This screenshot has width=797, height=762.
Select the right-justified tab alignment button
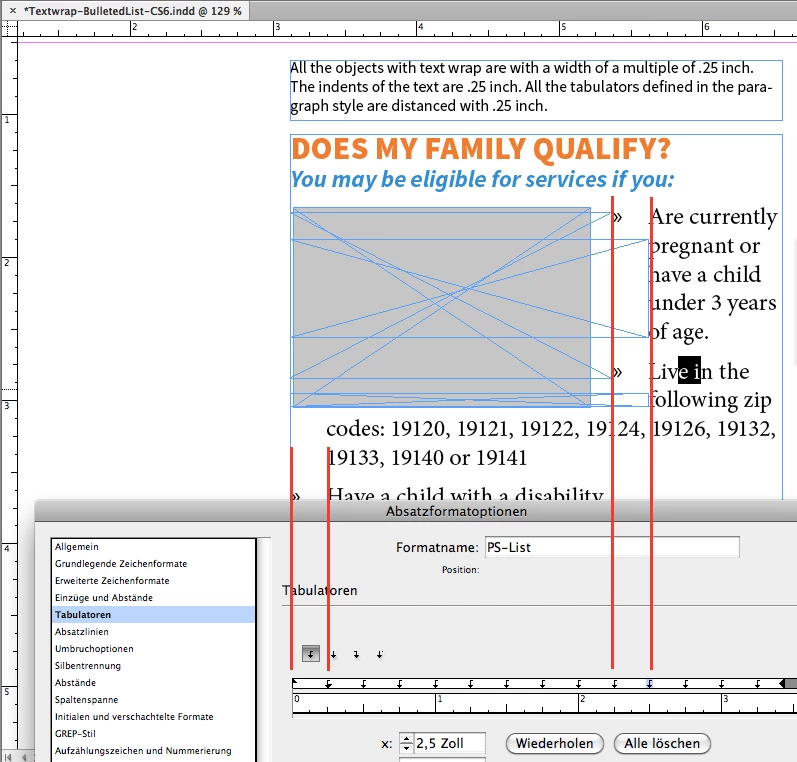[356, 654]
